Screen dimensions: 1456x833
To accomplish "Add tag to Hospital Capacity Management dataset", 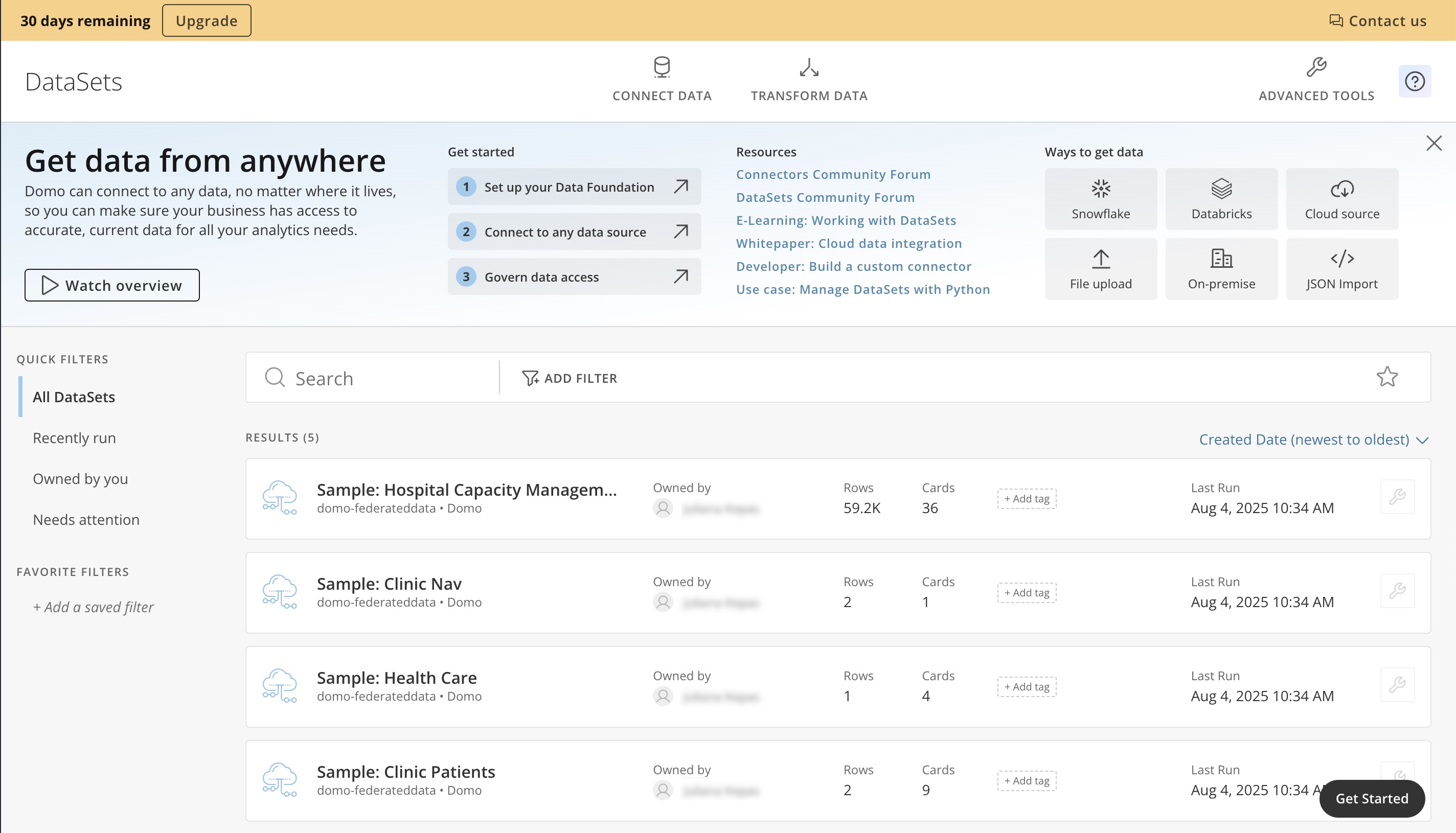I will tap(1027, 498).
